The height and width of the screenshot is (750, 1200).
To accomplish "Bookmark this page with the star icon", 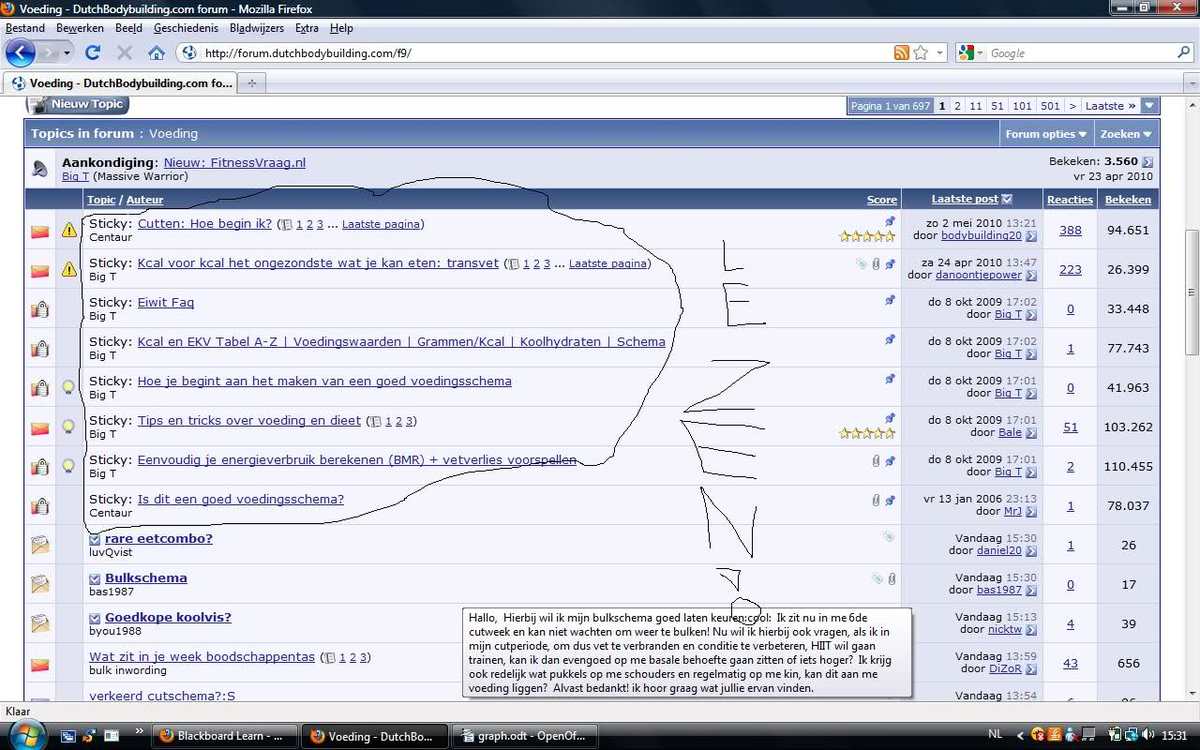I will coord(921,53).
